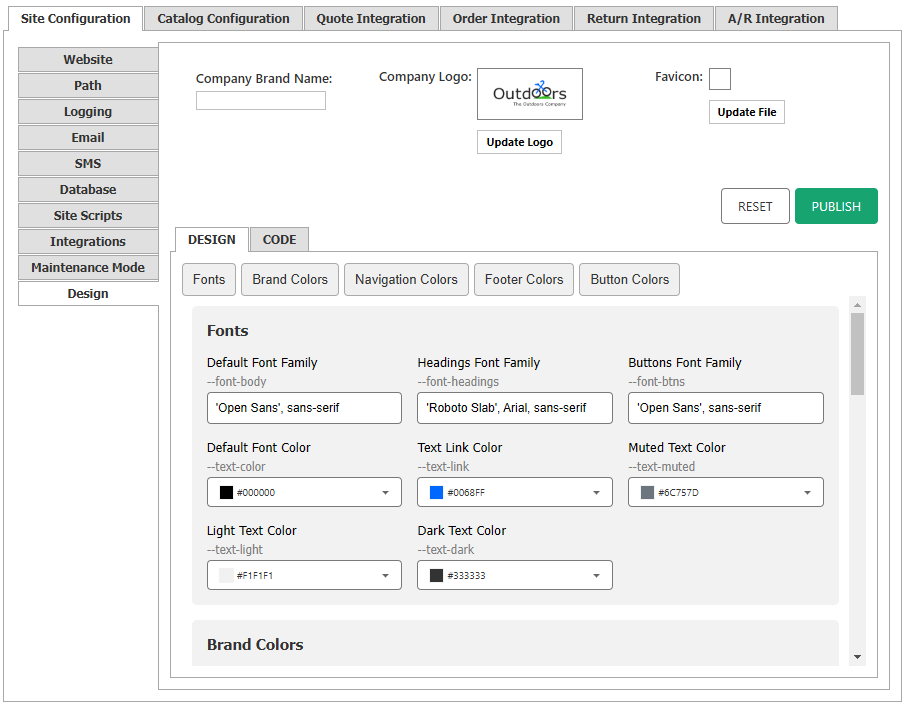Jump to Footer Colors section button
910x713 pixels.
pos(524,280)
